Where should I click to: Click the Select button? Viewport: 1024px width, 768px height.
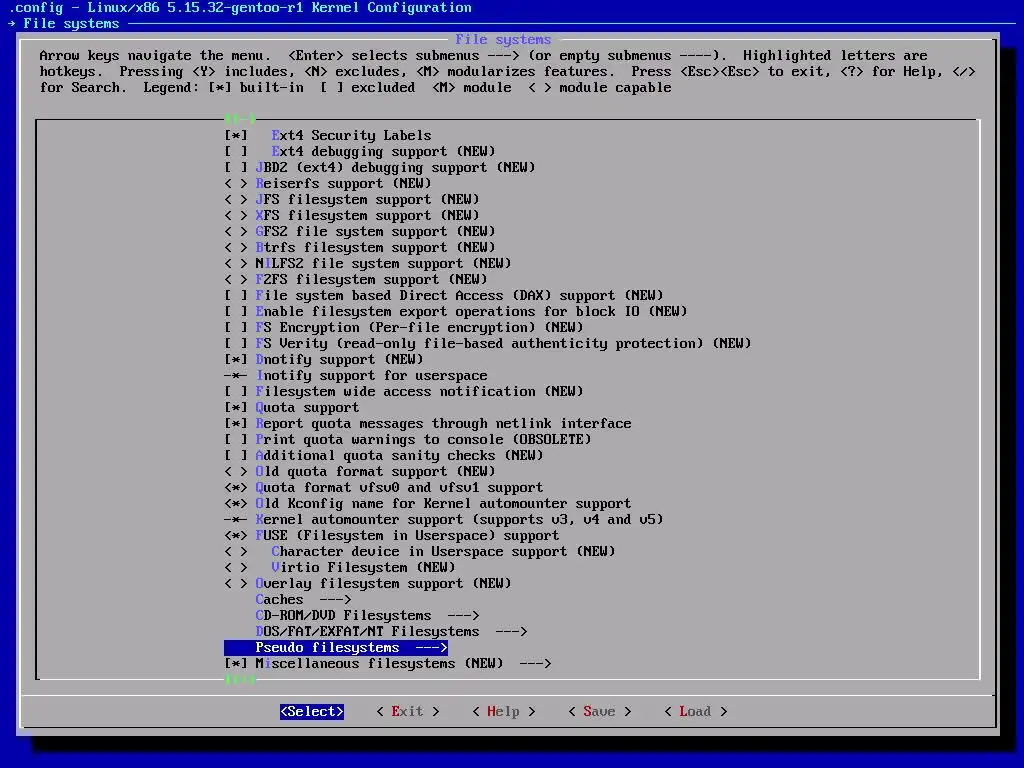coord(312,711)
